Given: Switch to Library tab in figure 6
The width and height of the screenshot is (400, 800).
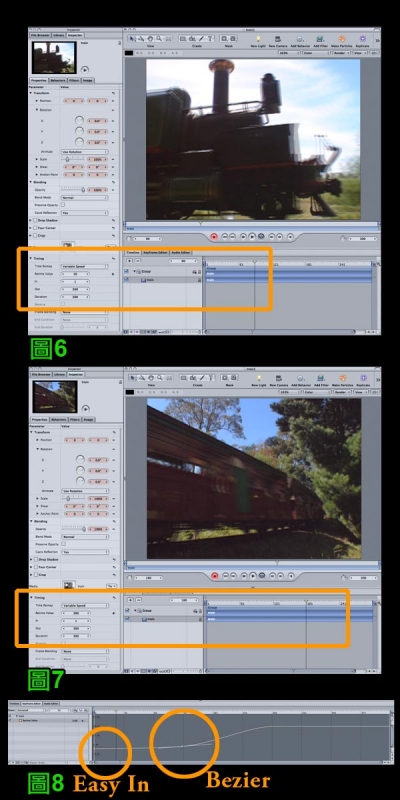Looking at the screenshot, I should click(58, 35).
